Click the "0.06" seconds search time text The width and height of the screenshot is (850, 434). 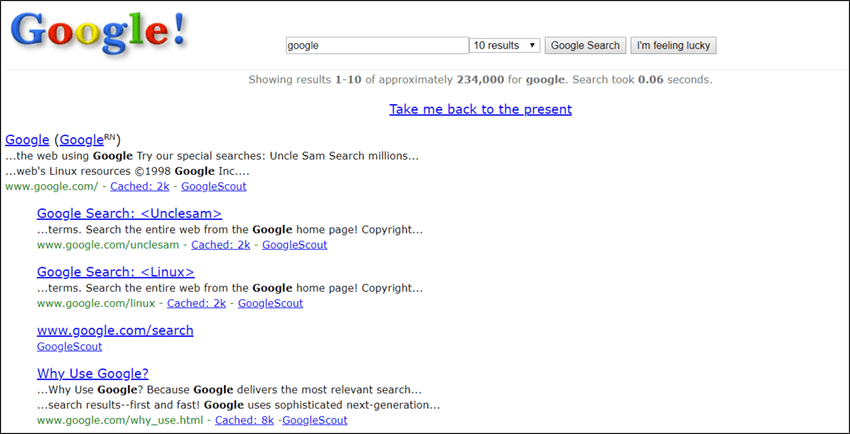(651, 80)
